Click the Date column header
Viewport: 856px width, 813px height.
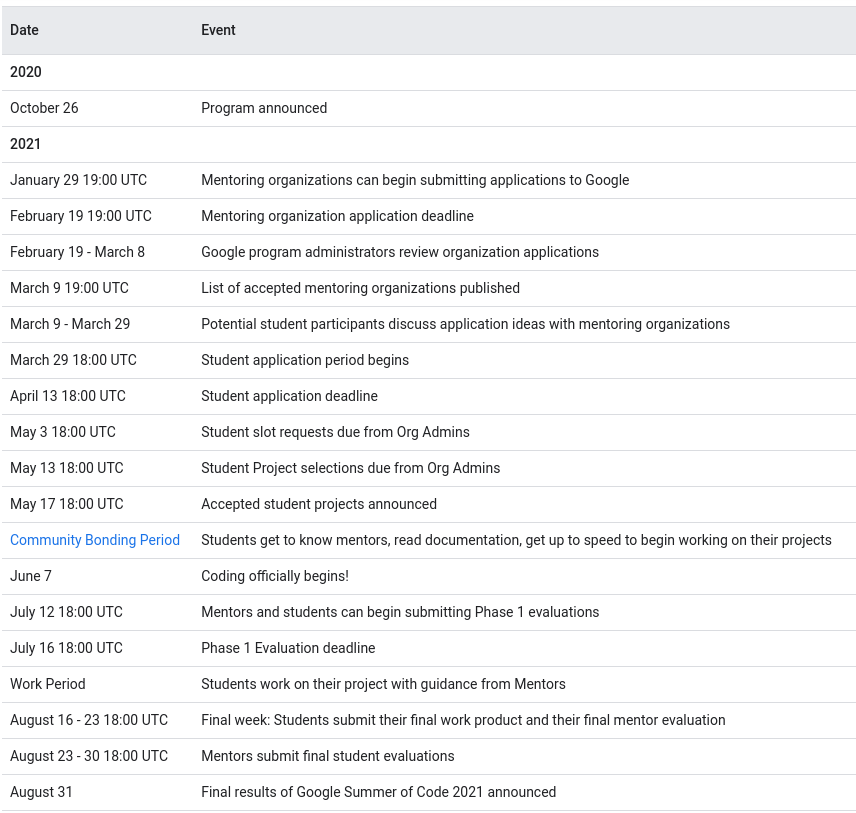[x=24, y=30]
